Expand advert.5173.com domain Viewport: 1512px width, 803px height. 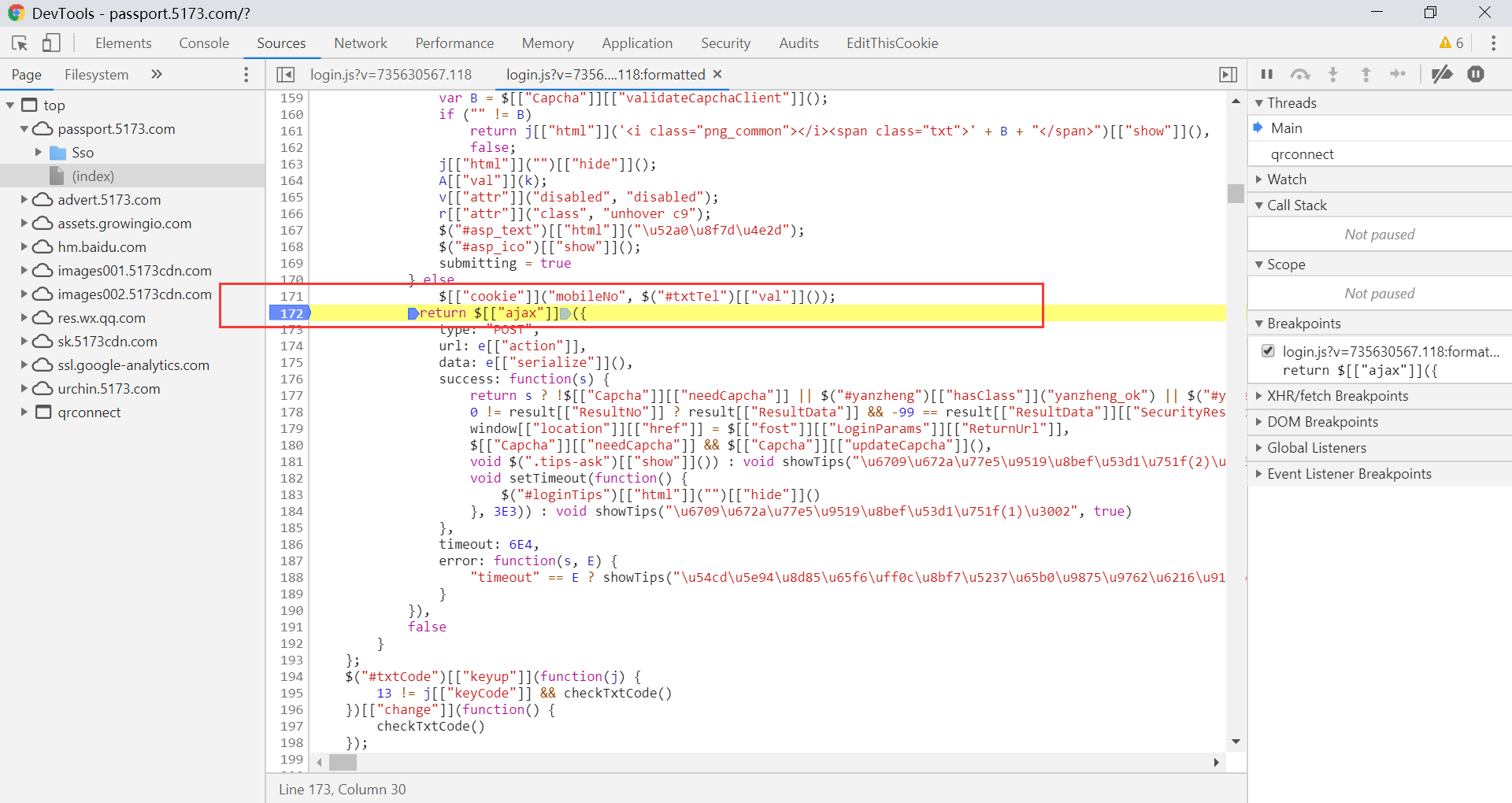coord(24,200)
